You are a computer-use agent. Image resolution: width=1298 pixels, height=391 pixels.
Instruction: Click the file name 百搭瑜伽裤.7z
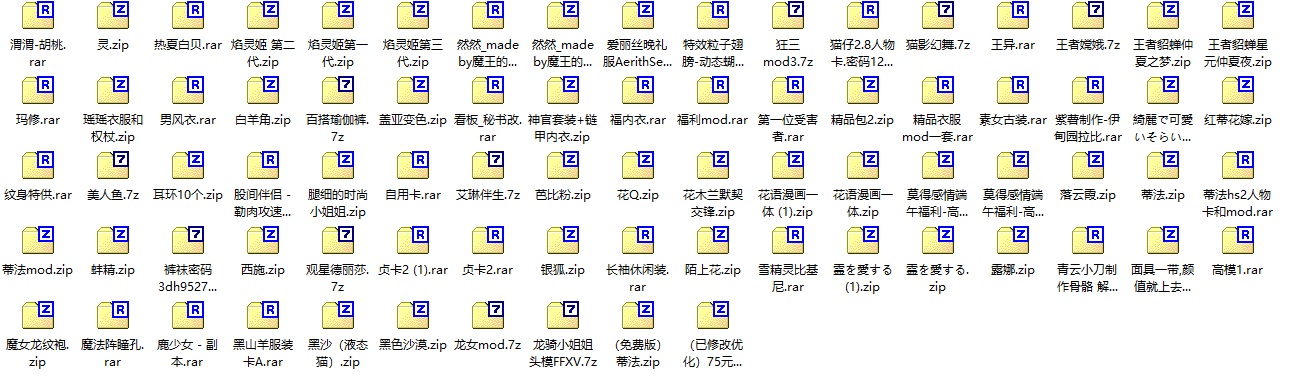(338, 128)
